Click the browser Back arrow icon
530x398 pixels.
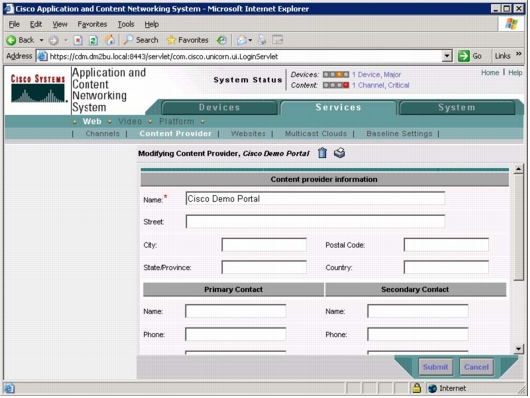(x=11, y=40)
